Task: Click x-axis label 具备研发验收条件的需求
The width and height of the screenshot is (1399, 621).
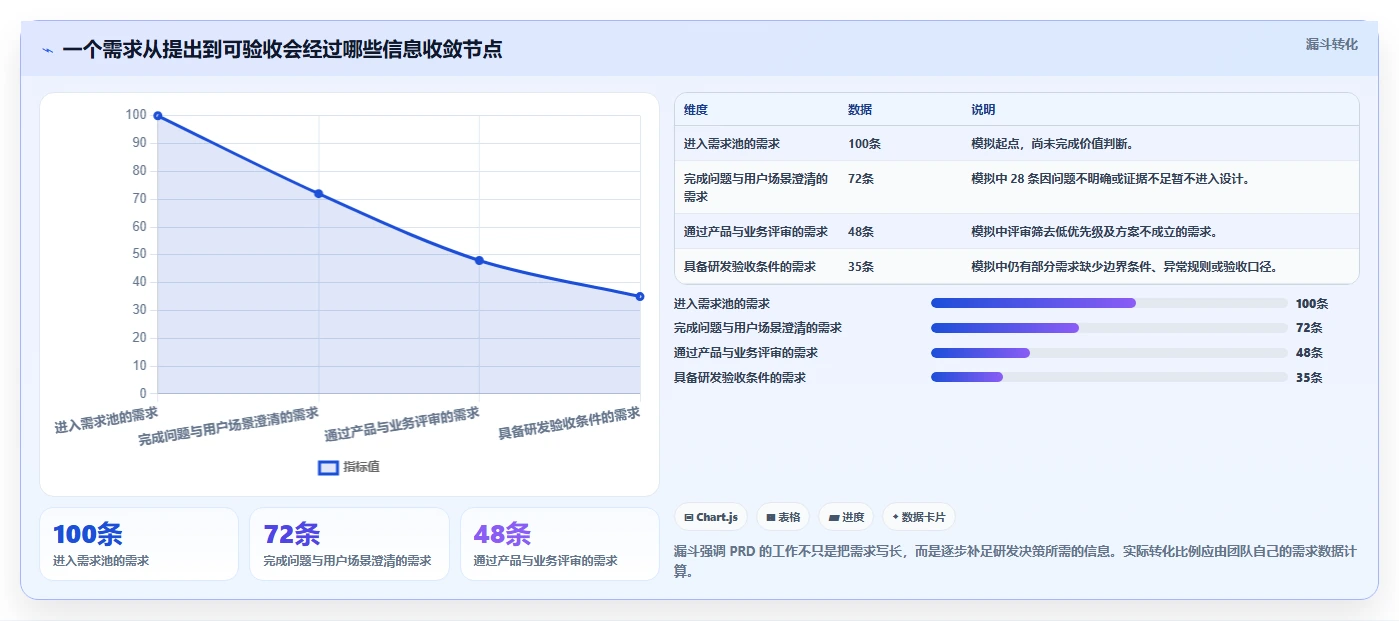Action: (569, 423)
